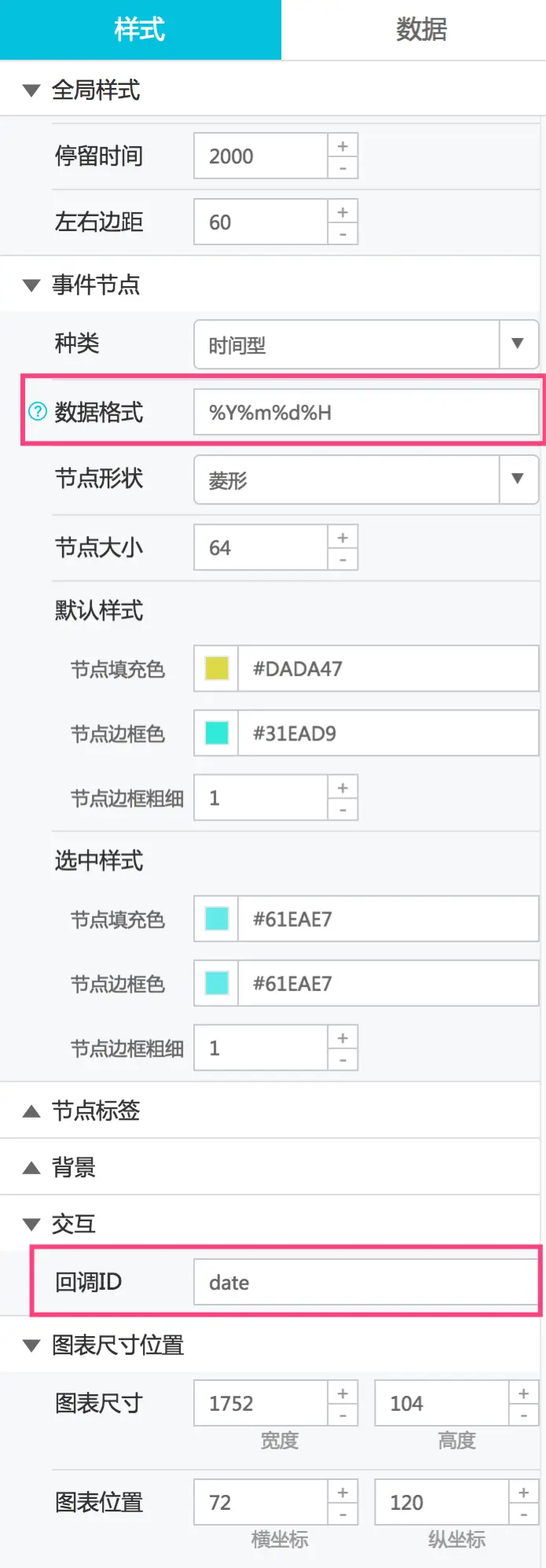Increase 节点大小 with the plus stepper
The height and width of the screenshot is (1568, 546).
click(343, 538)
